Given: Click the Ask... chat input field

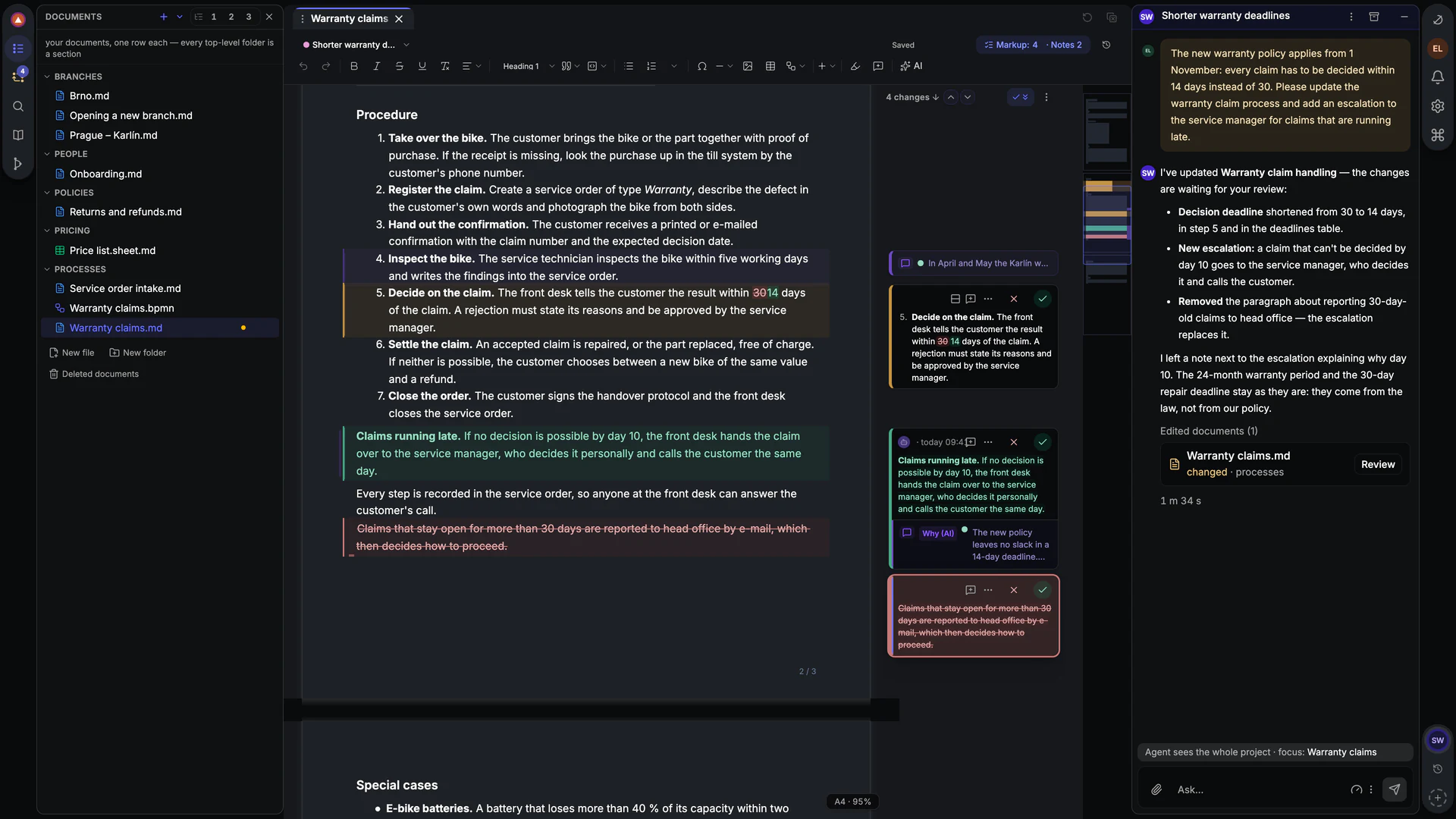Looking at the screenshot, I should click(1259, 789).
